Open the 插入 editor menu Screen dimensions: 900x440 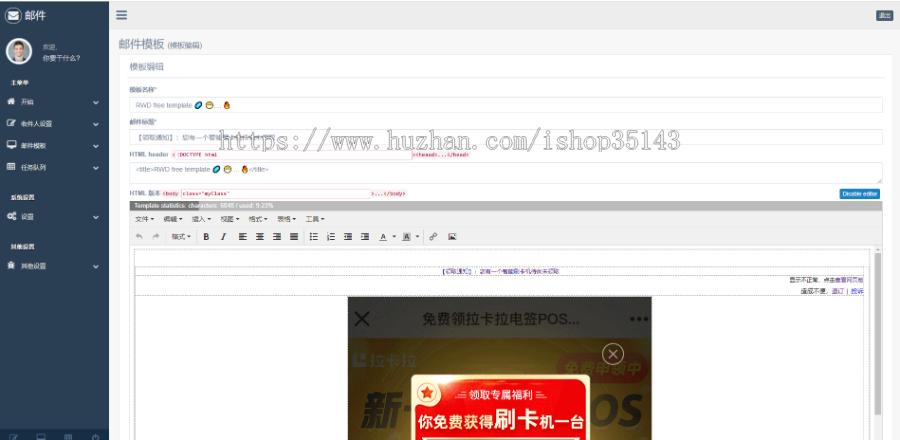point(201,219)
